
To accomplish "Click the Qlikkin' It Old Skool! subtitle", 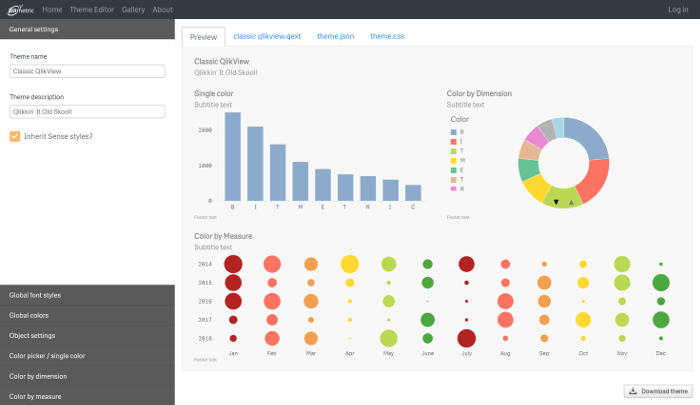I will click(x=225, y=72).
